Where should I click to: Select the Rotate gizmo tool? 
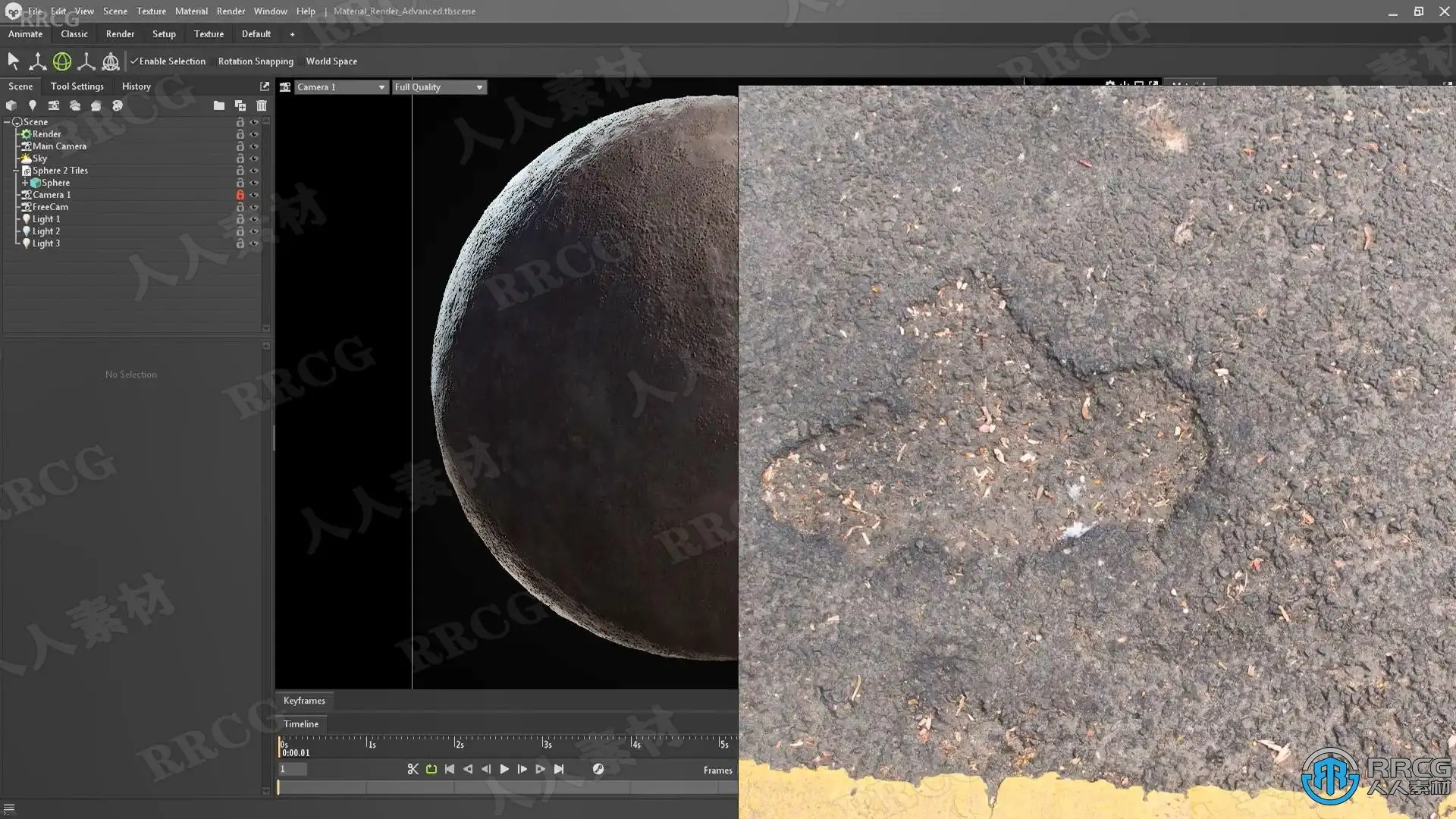[62, 61]
